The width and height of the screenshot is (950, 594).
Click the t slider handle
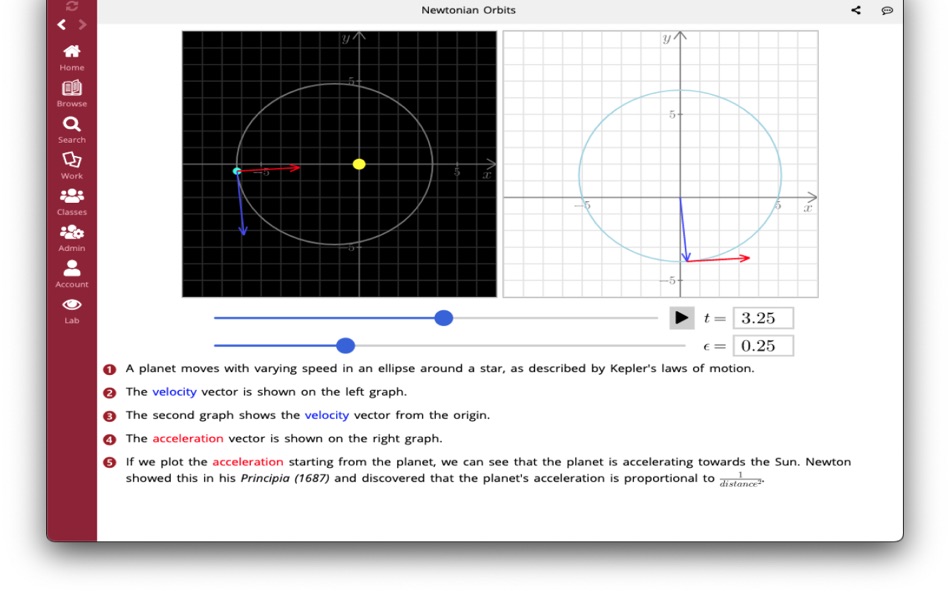click(443, 318)
